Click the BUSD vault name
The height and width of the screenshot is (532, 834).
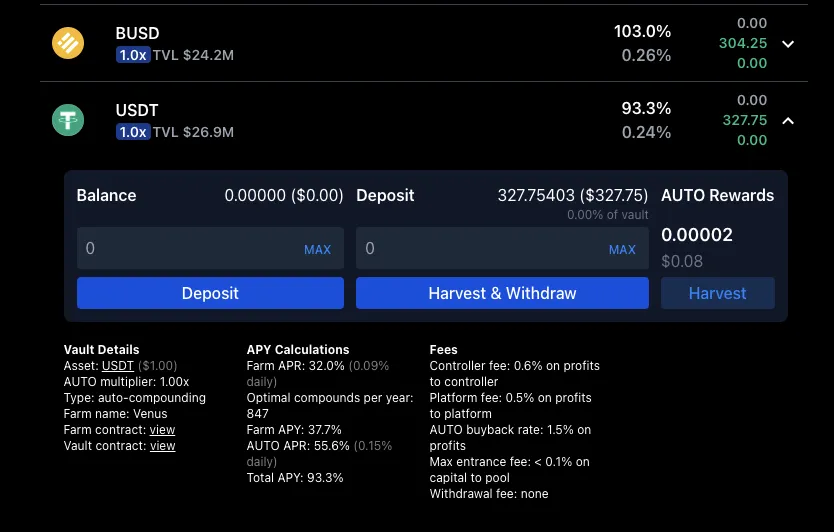tap(137, 33)
